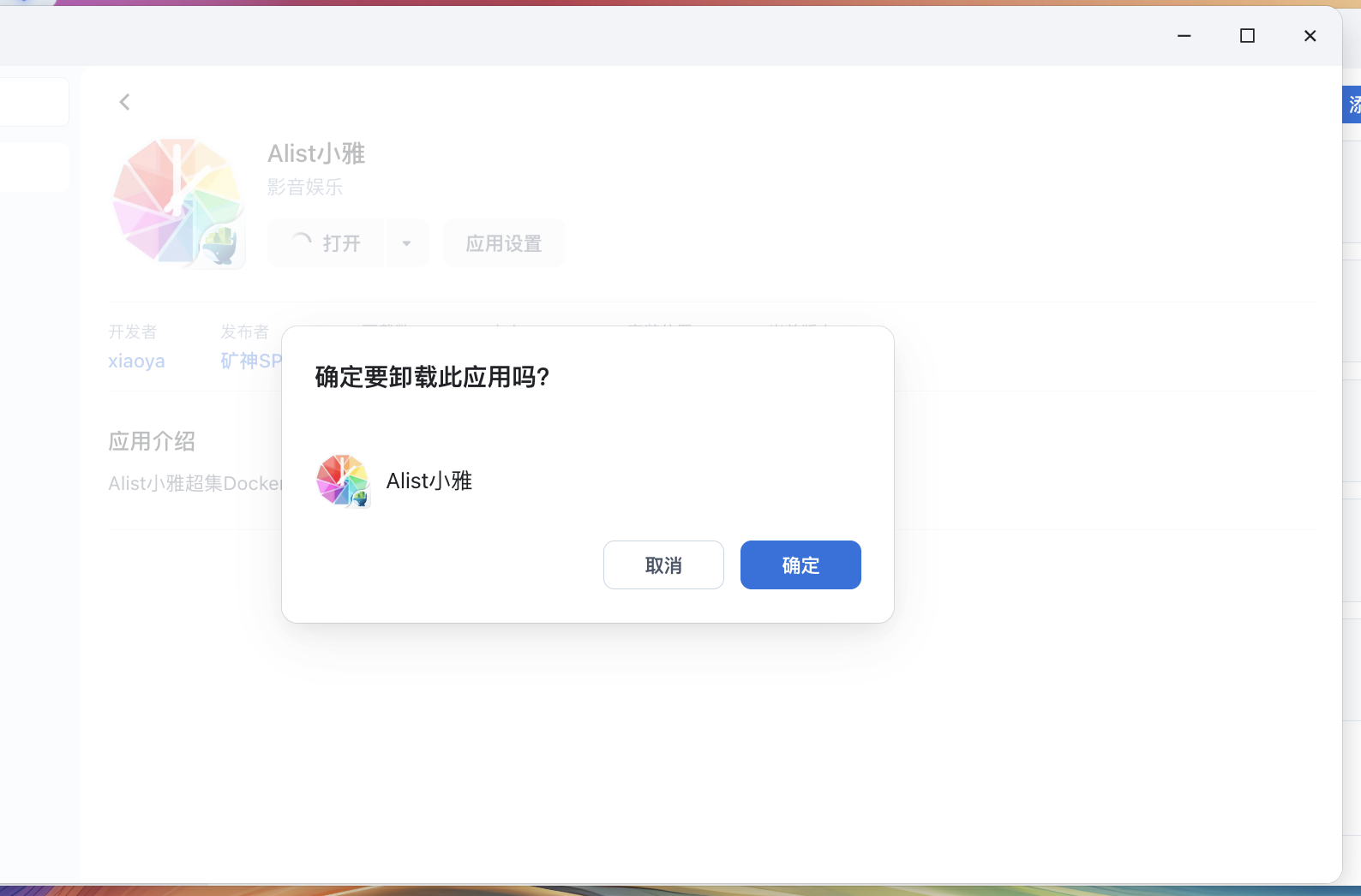The width and height of the screenshot is (1361, 896).
Task: Click the small Alist小雅 icon in dialog
Action: [342, 481]
